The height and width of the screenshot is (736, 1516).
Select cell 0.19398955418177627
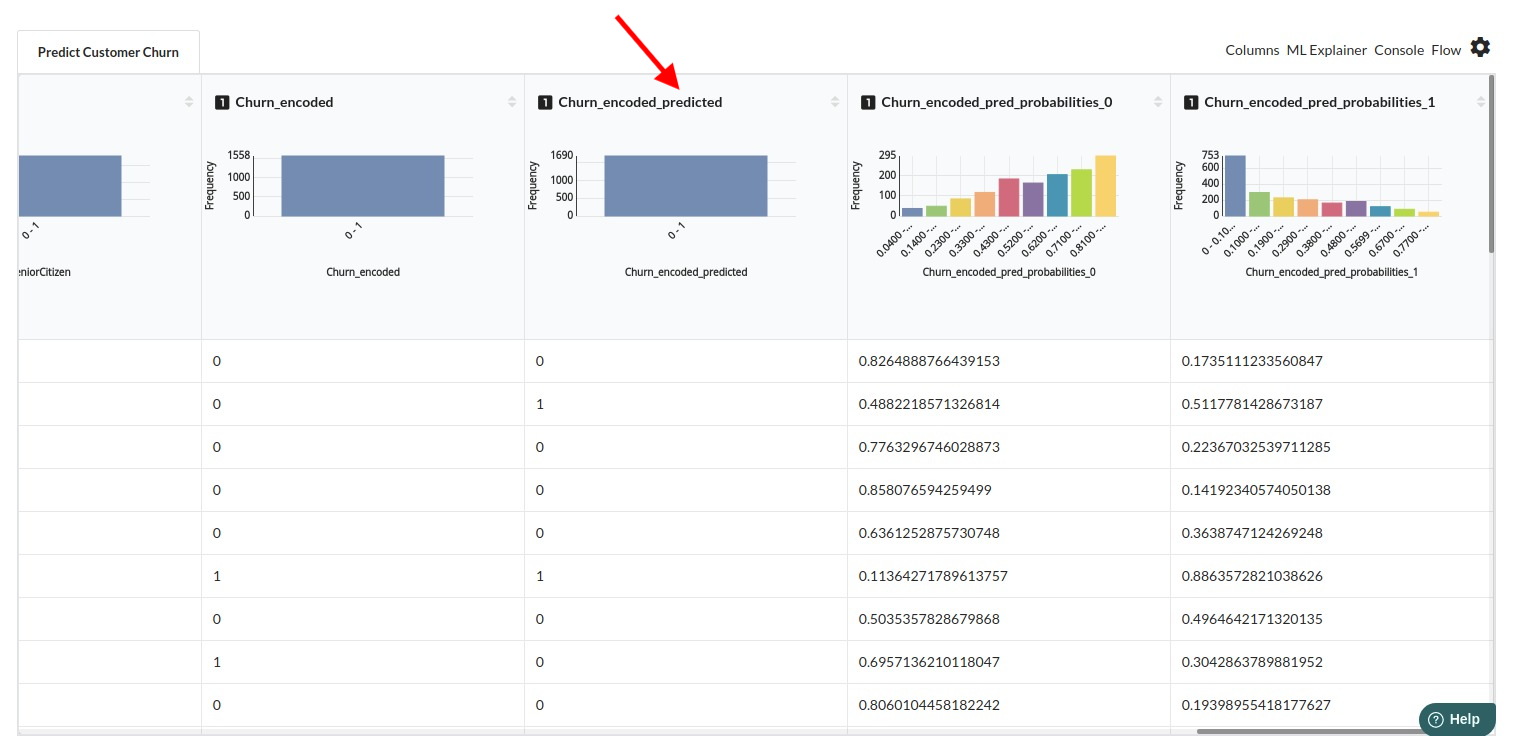point(1331,705)
